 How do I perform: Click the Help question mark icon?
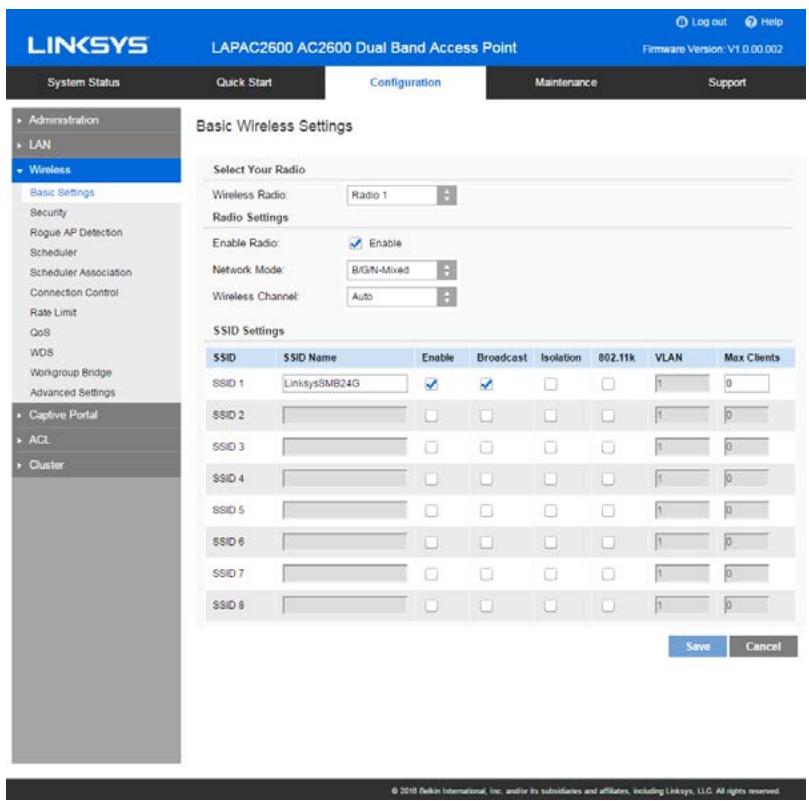(x=751, y=22)
